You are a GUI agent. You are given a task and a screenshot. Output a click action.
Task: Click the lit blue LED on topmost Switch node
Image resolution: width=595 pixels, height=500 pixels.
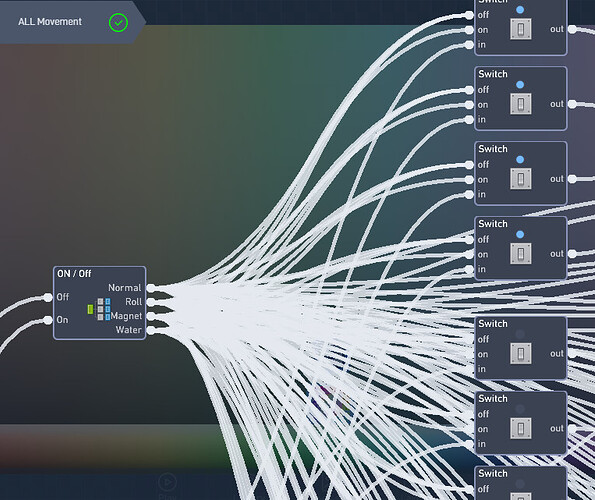tap(520, 10)
